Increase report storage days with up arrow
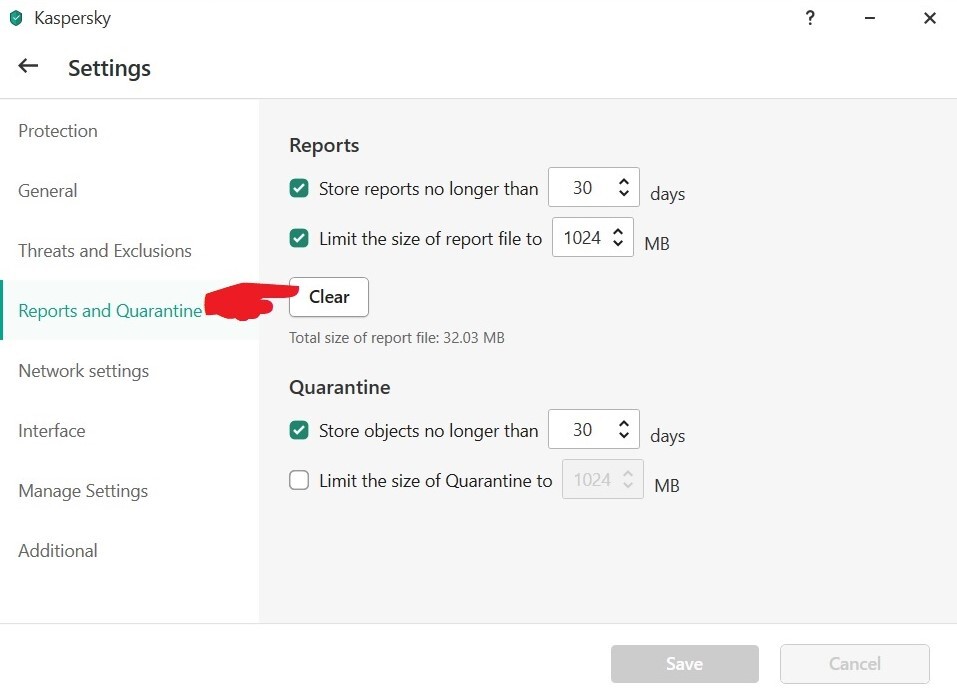 pyautogui.click(x=623, y=181)
